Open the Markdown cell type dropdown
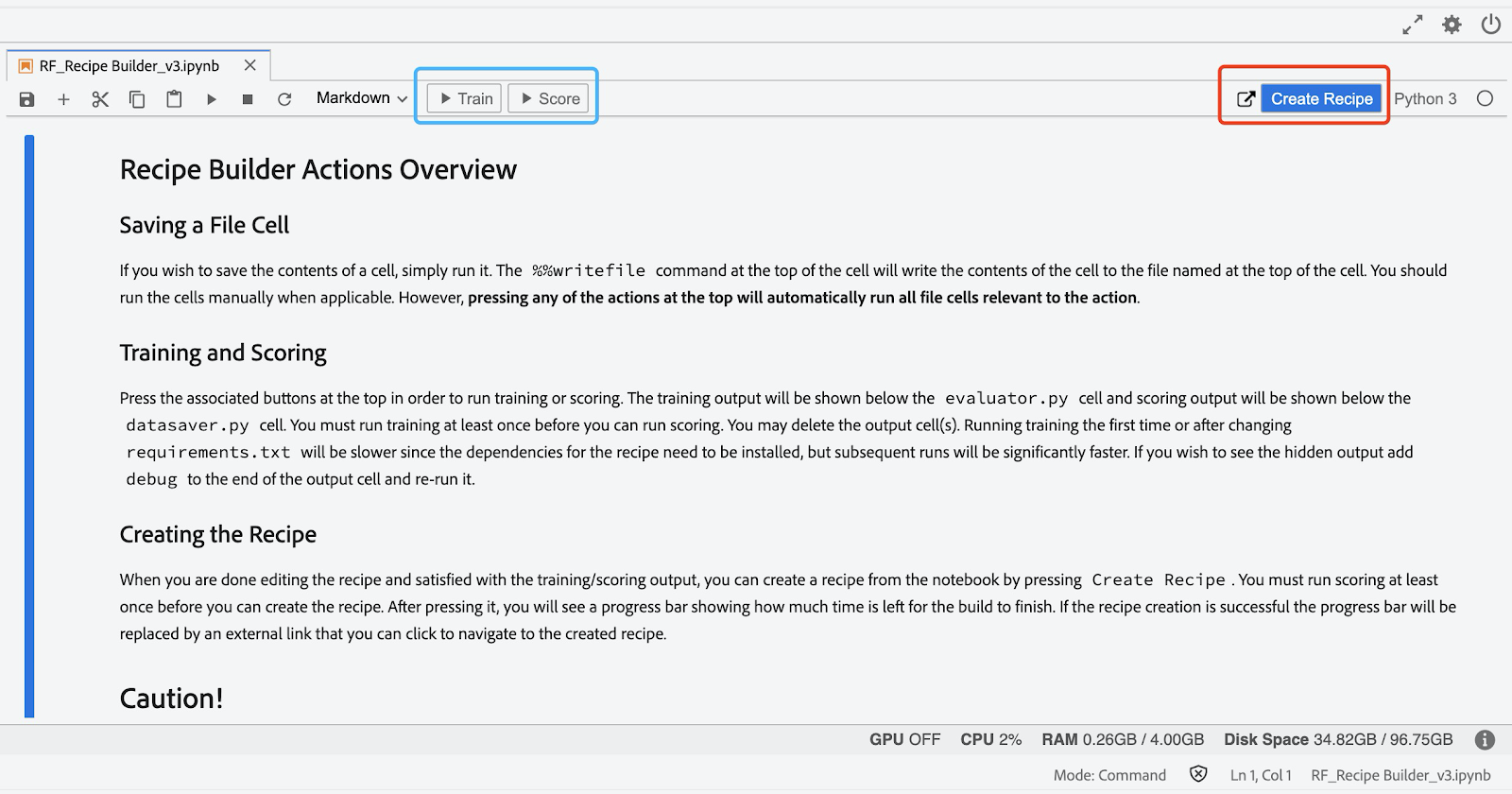This screenshot has width=1512, height=794. (x=362, y=98)
